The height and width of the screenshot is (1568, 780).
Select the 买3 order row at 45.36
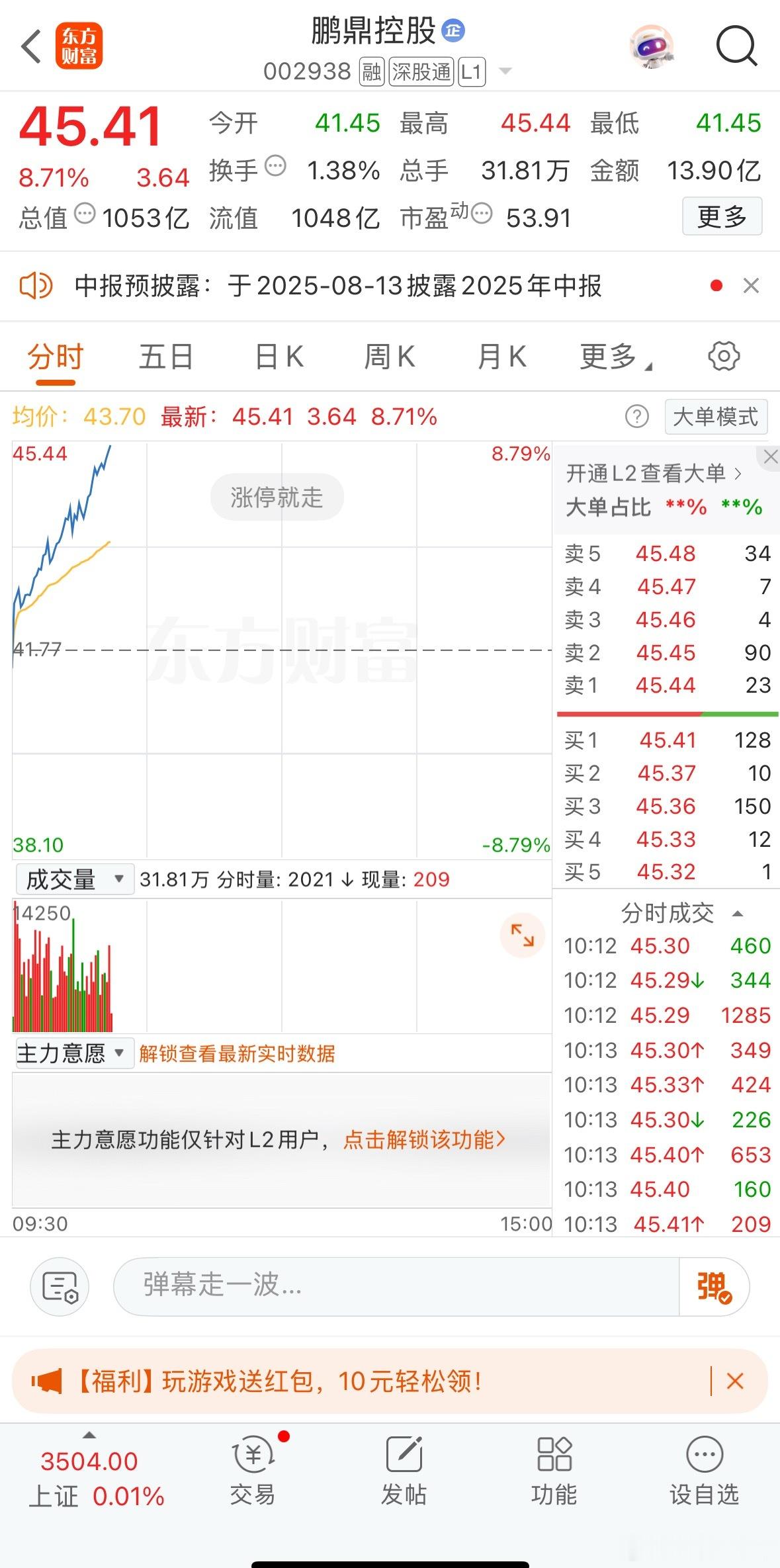(x=667, y=806)
